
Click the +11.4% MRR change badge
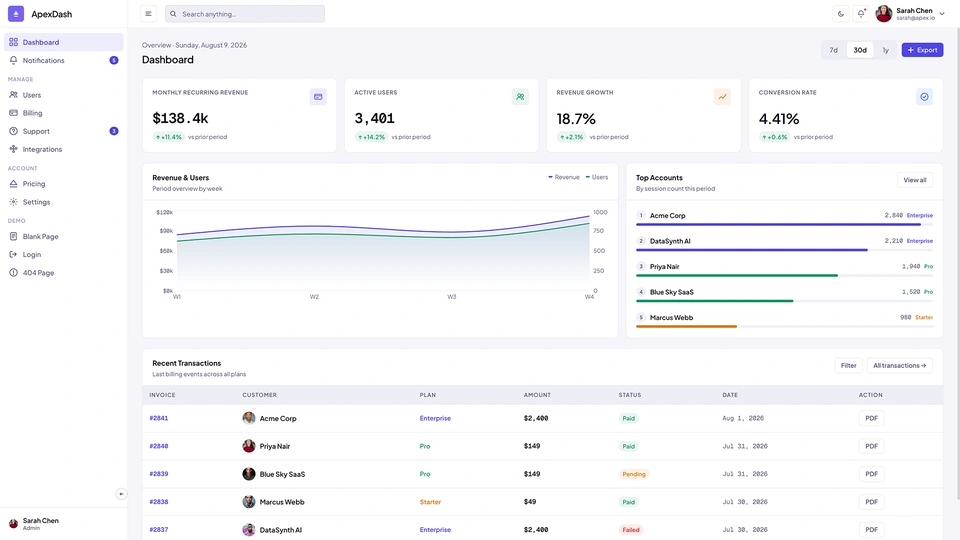168,137
